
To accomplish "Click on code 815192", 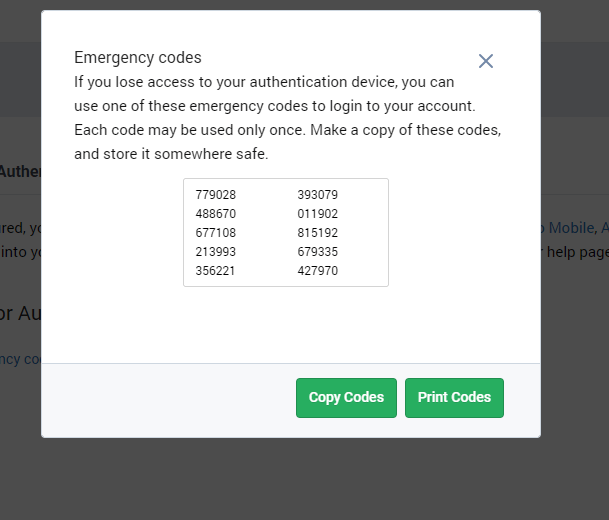I will 318,233.
